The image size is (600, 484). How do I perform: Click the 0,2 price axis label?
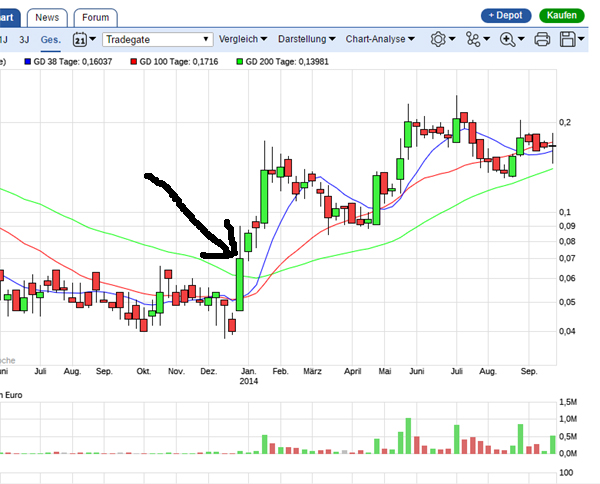tap(565, 122)
